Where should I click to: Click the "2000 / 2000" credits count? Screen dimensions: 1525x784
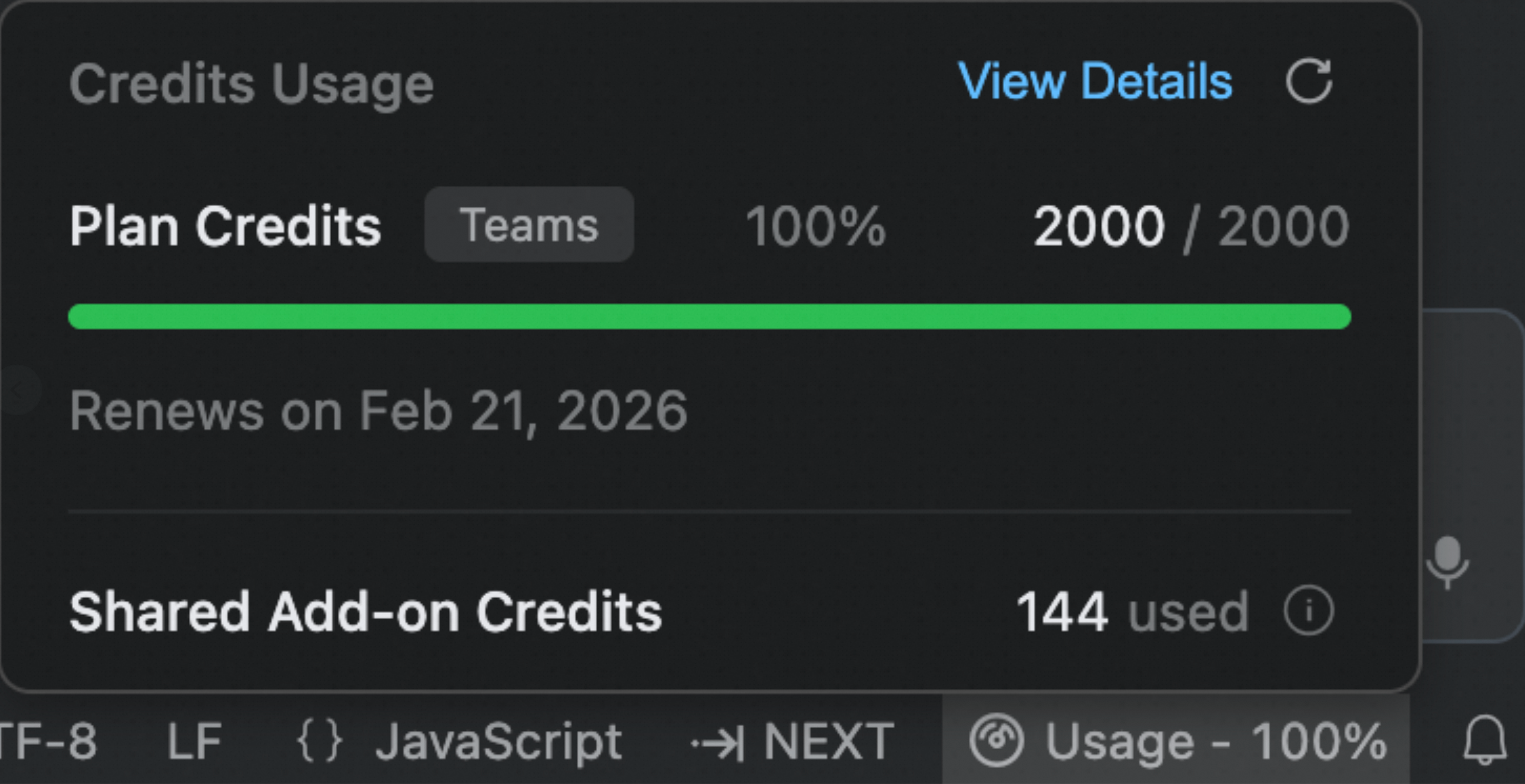1191,226
